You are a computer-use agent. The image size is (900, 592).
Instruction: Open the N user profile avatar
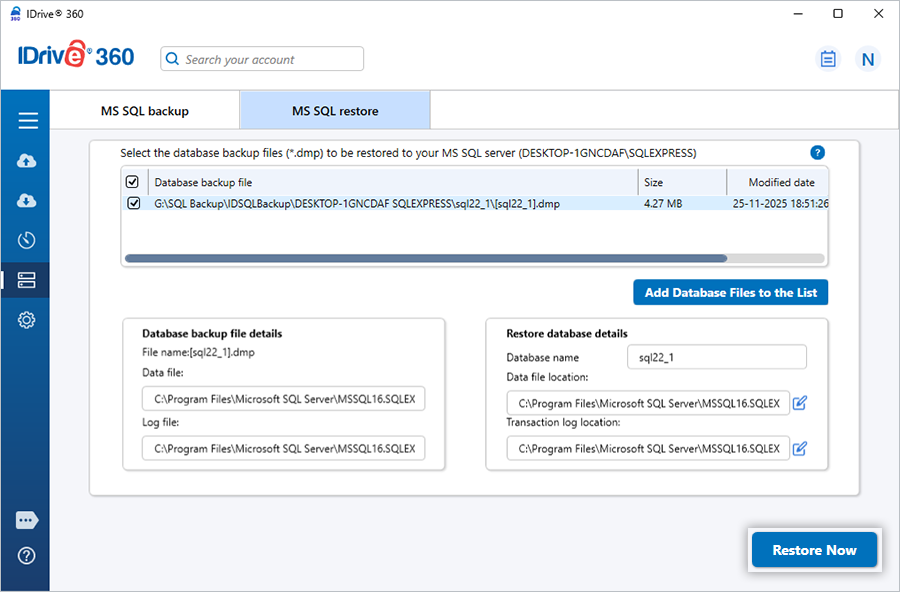pyautogui.click(x=867, y=59)
